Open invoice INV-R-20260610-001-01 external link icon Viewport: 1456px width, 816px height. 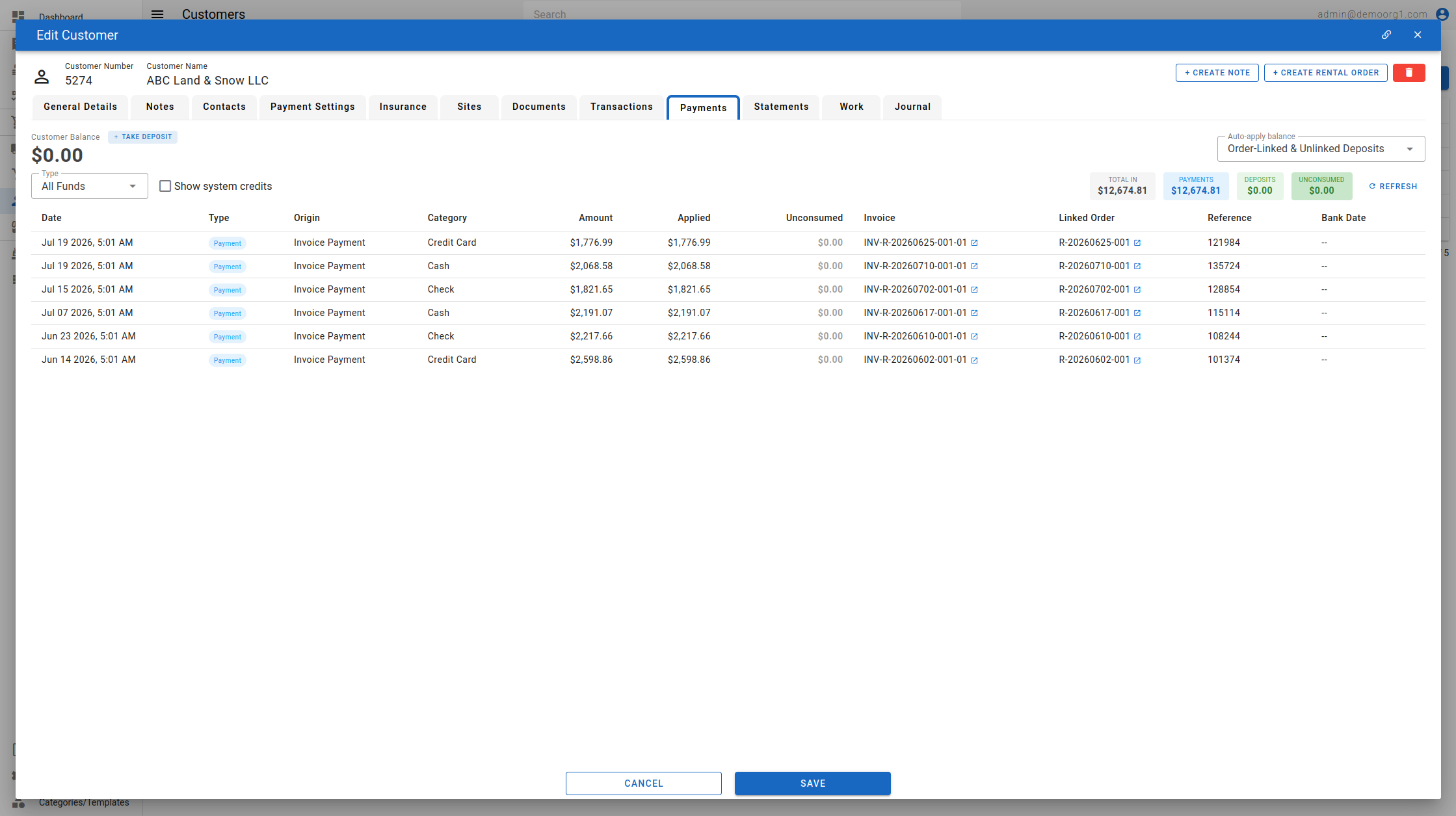(x=974, y=337)
